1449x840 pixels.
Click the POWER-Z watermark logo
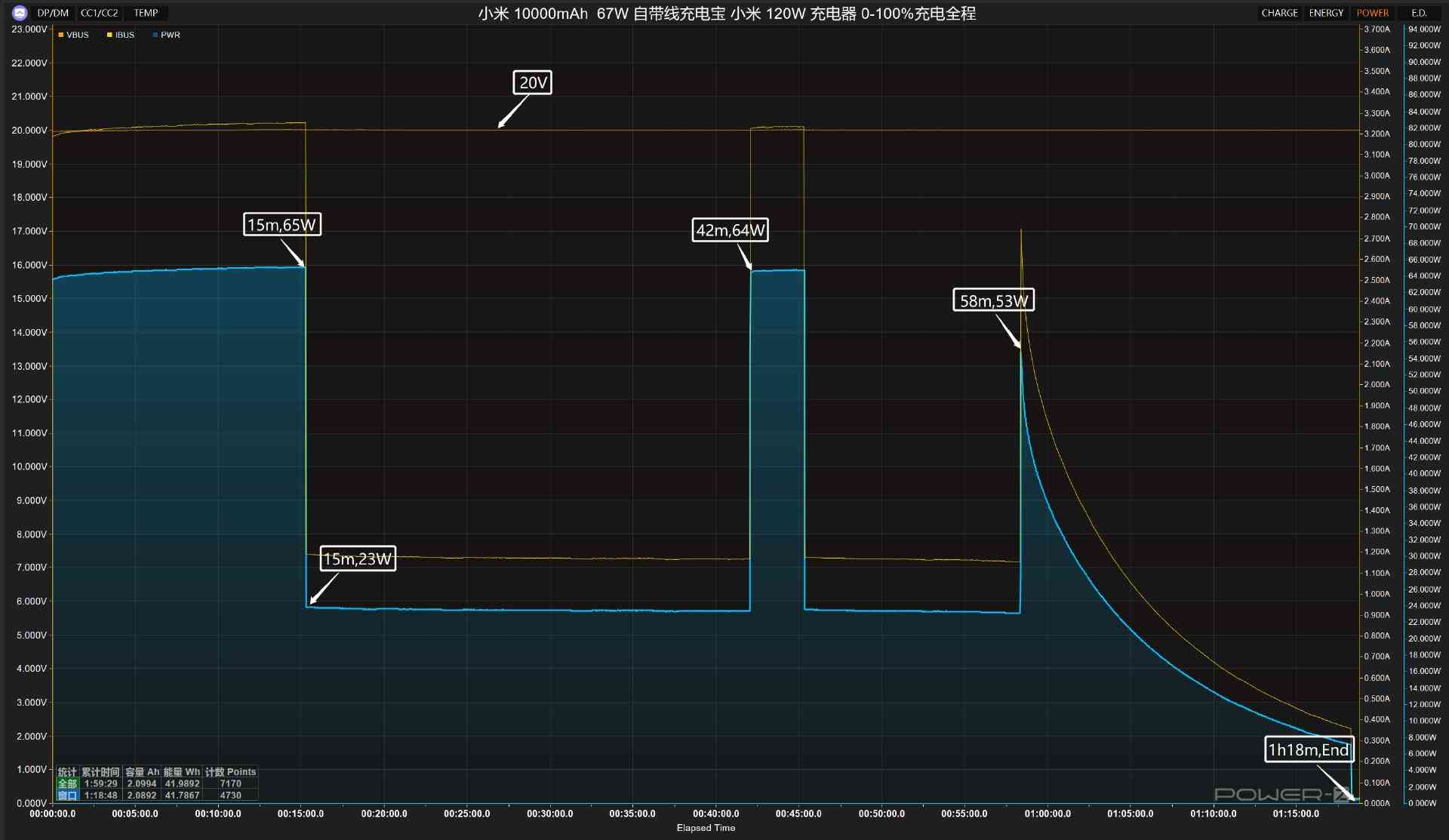(1283, 794)
